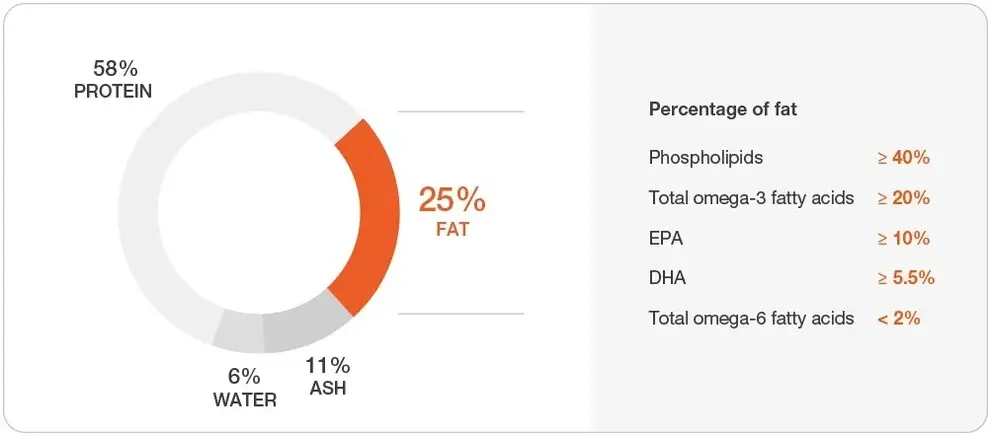This screenshot has height=436, width=990.
Task: Click the < 2% omega-6 value
Action: [x=898, y=318]
